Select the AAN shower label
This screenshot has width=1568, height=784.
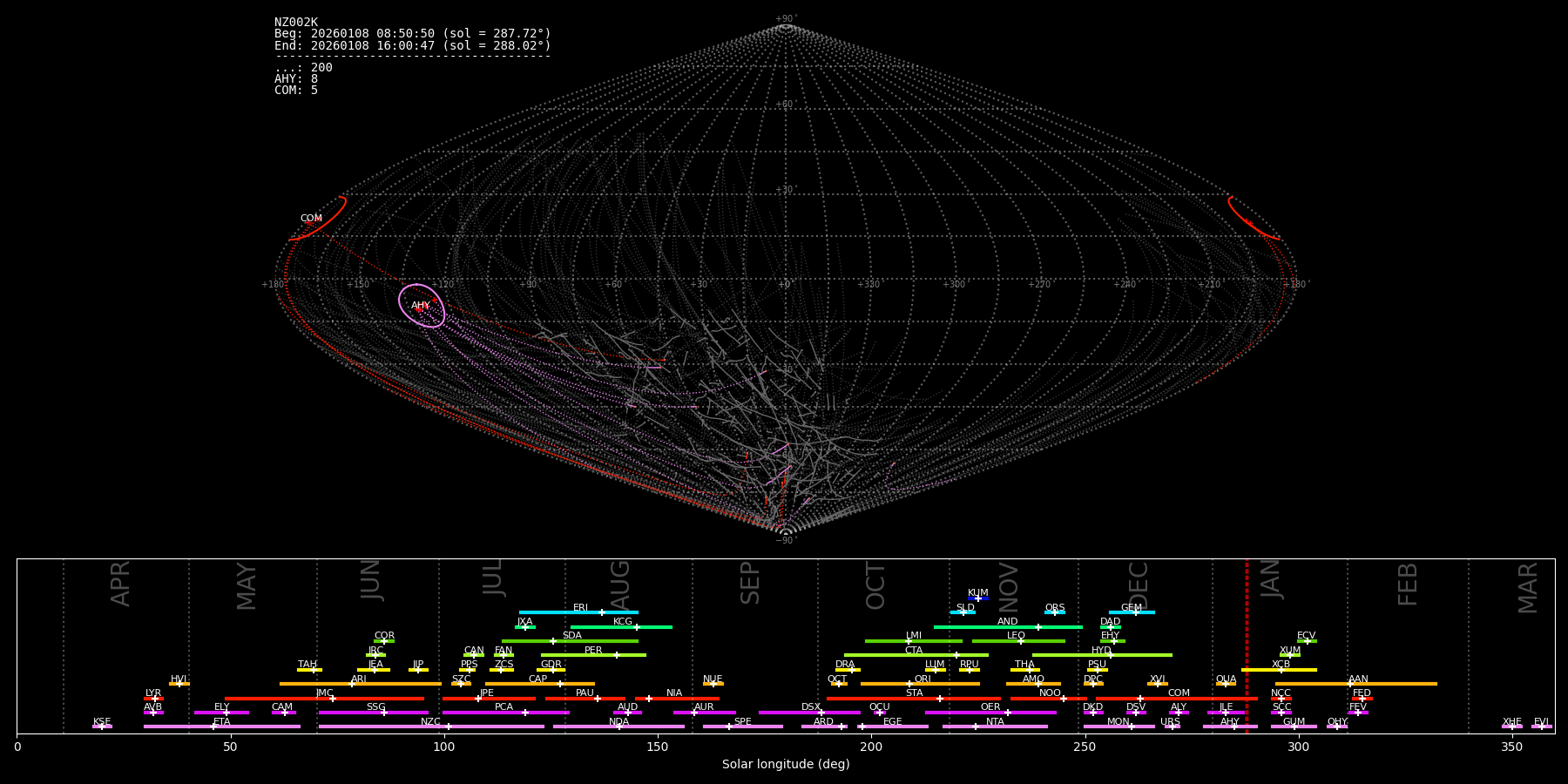point(1359,679)
